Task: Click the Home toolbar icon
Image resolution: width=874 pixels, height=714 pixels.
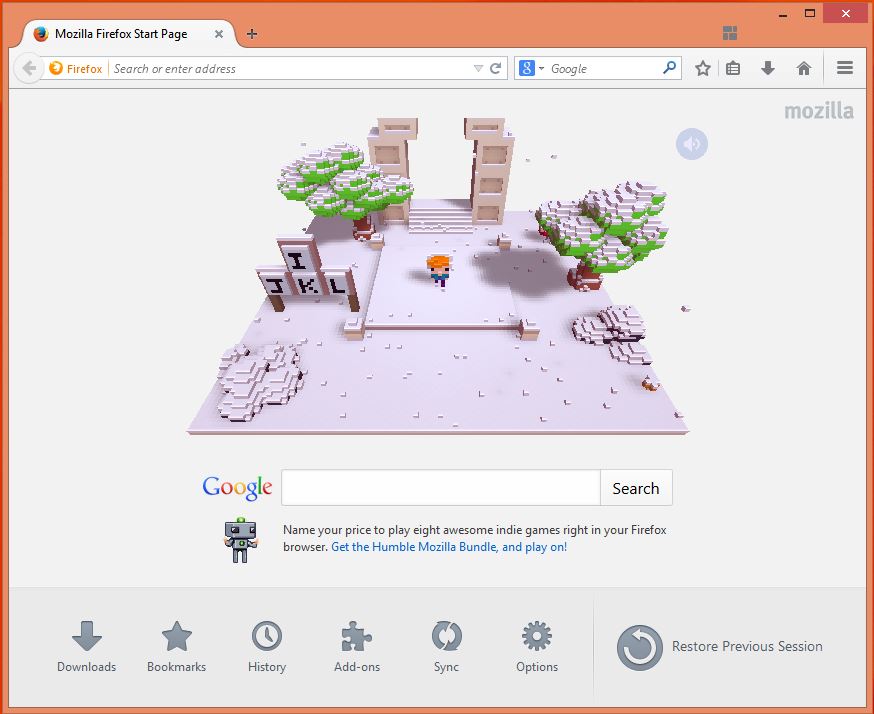Action: point(803,69)
